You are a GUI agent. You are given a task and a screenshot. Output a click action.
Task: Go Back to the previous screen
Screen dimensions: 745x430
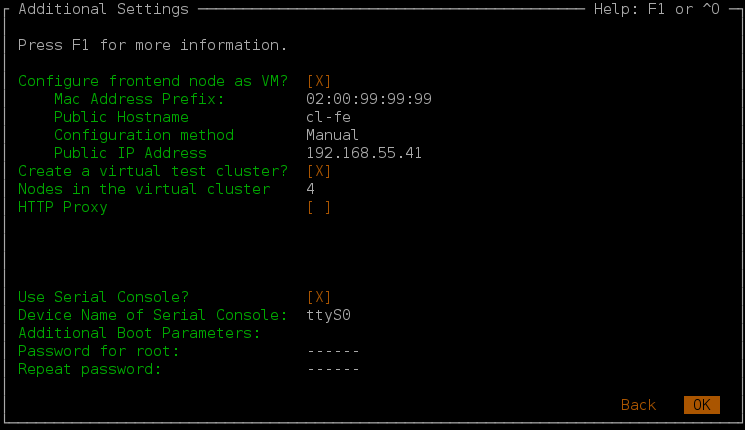tap(638, 405)
